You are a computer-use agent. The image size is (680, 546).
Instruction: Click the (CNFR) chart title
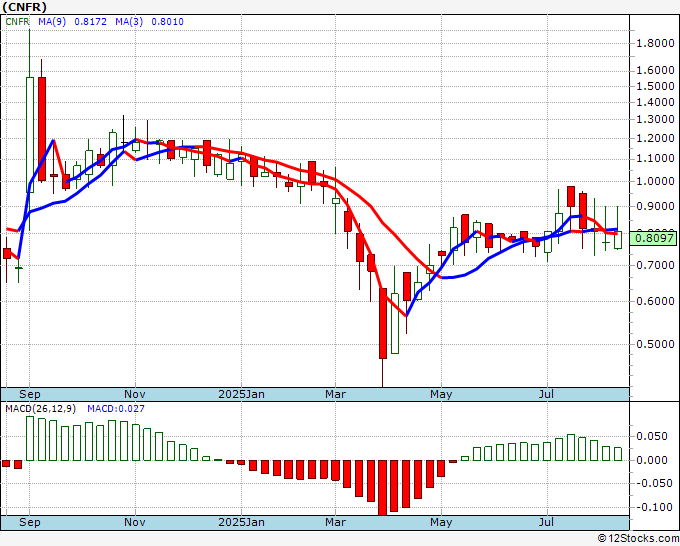coord(24,7)
